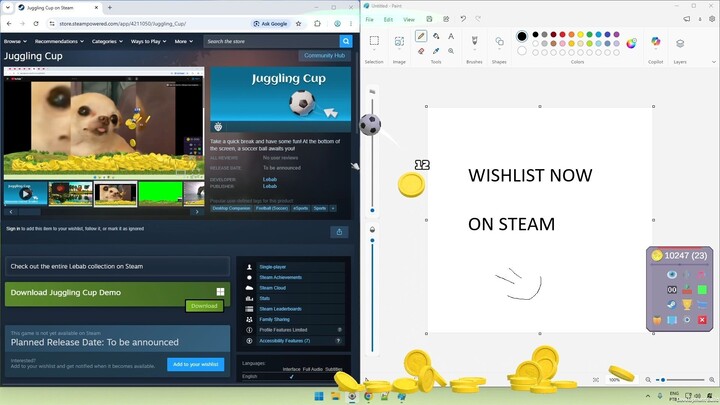
Task: Click the Undo arrow in Paint
Action: tap(463, 19)
